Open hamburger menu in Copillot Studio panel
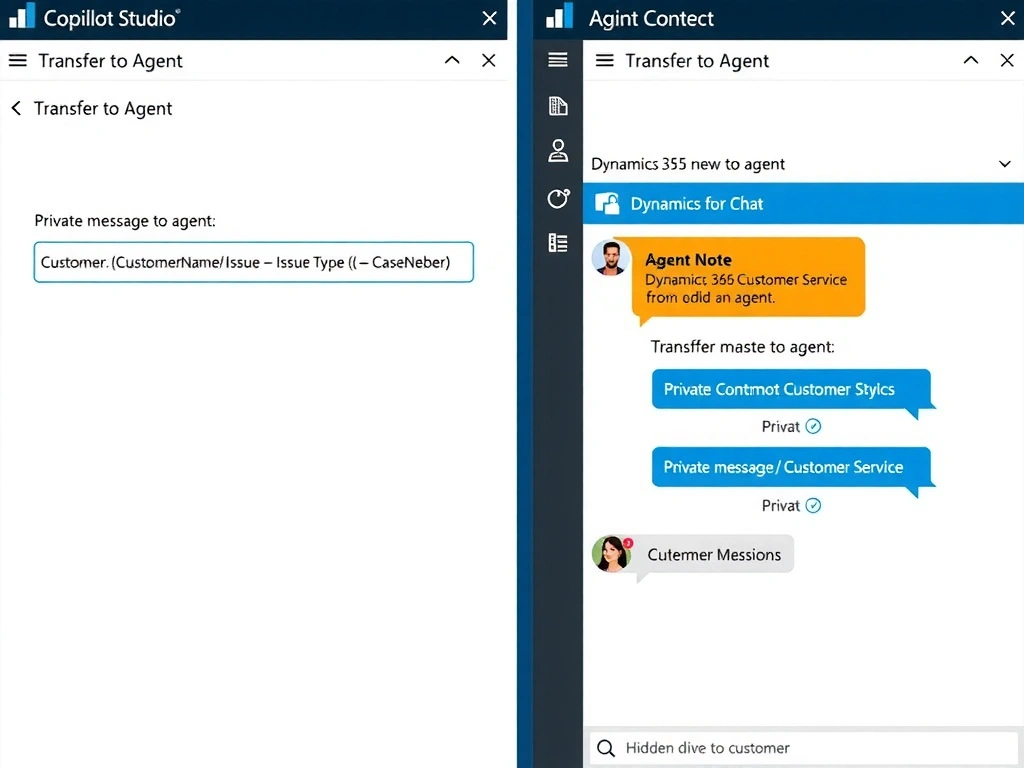Image resolution: width=1024 pixels, height=768 pixels. tap(18, 61)
